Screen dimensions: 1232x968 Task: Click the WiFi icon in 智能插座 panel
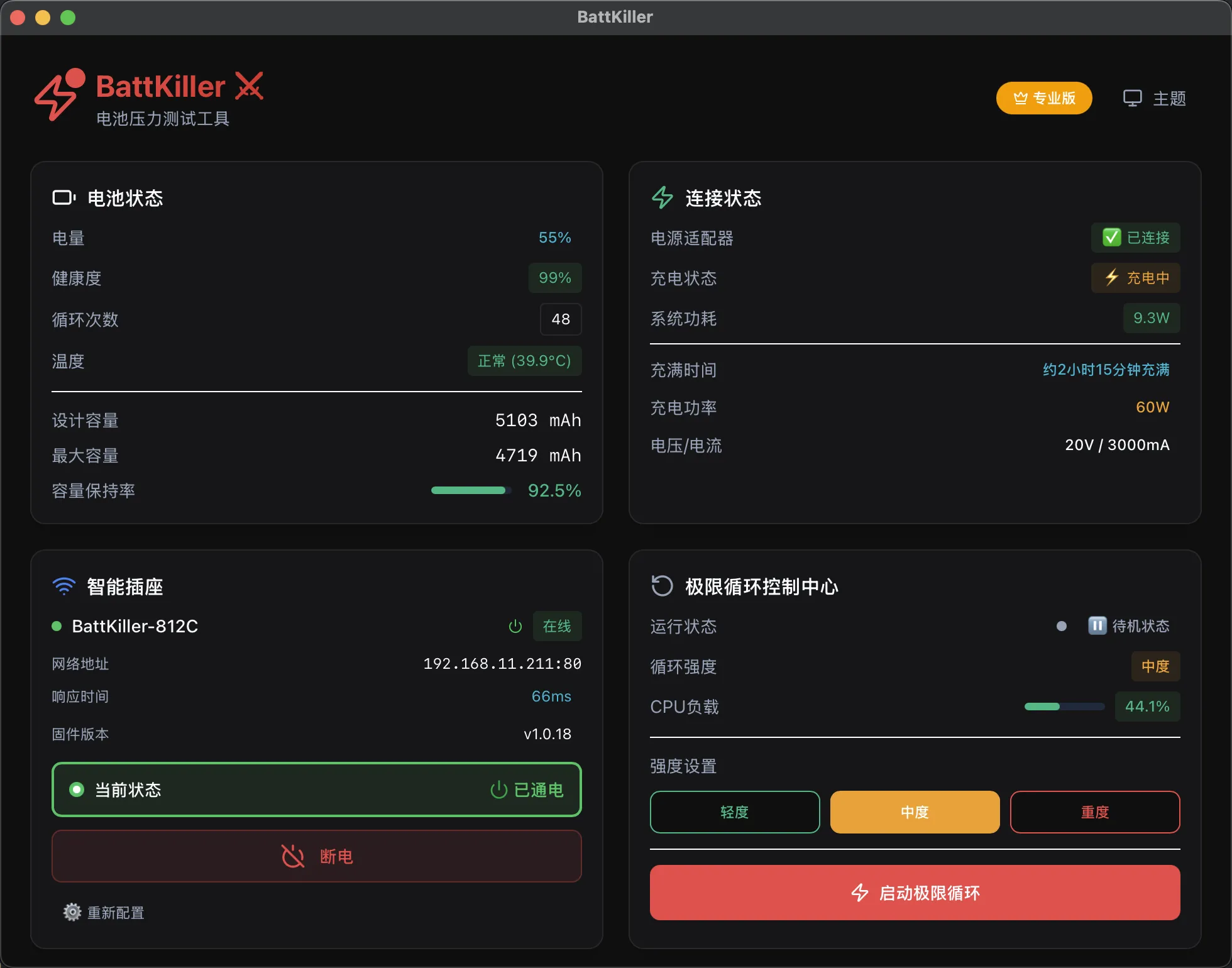63,586
